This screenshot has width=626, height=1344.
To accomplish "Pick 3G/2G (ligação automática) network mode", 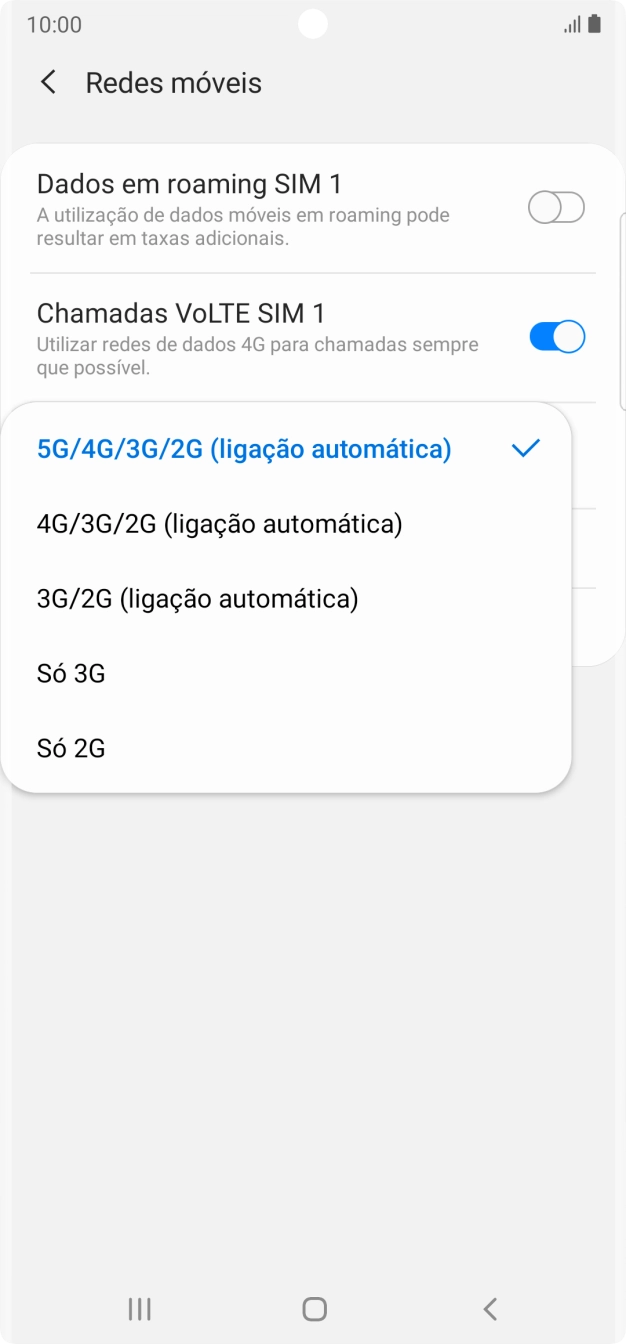I will pyautogui.click(x=197, y=599).
